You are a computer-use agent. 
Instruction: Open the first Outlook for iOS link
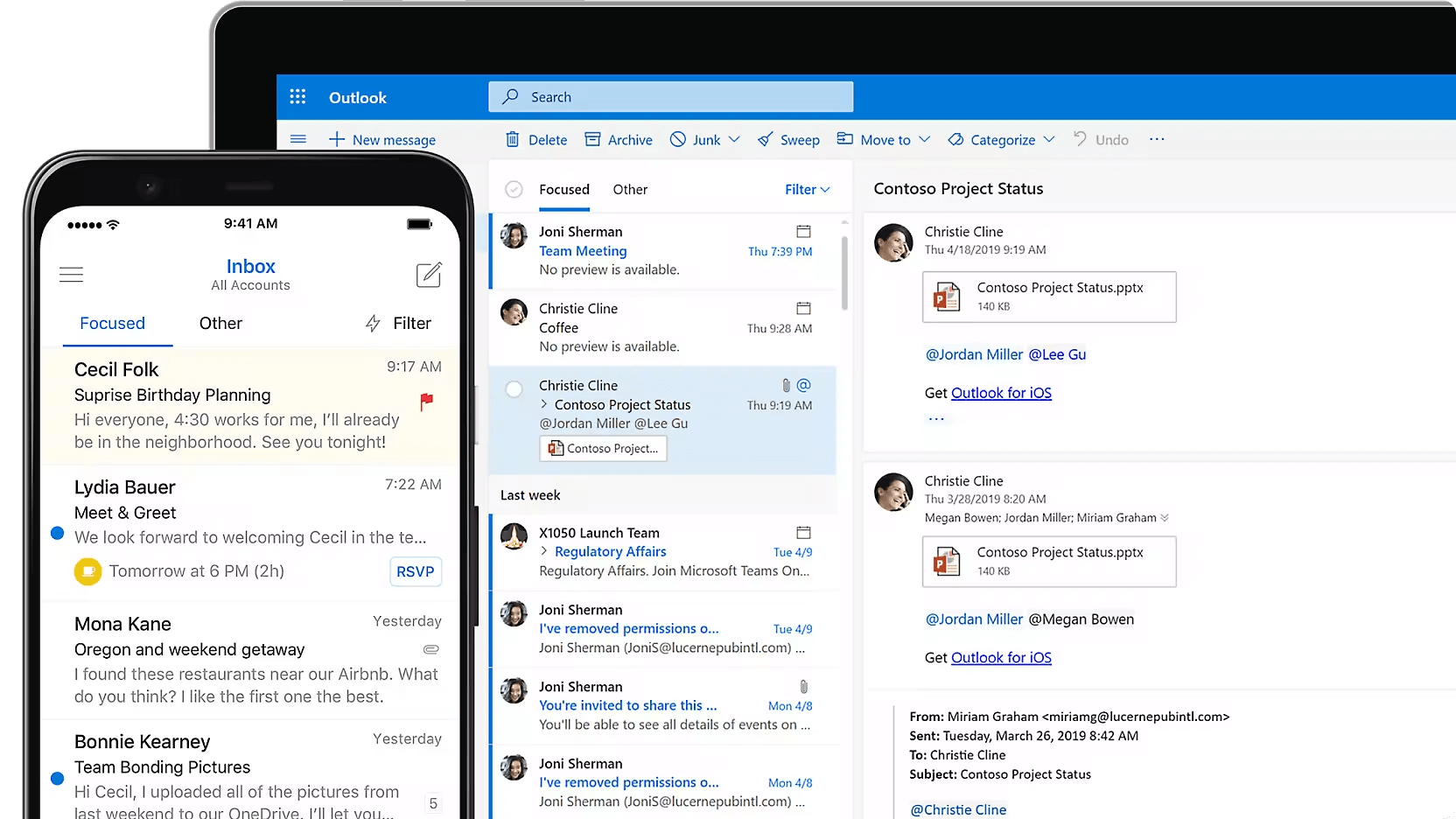(x=1001, y=393)
